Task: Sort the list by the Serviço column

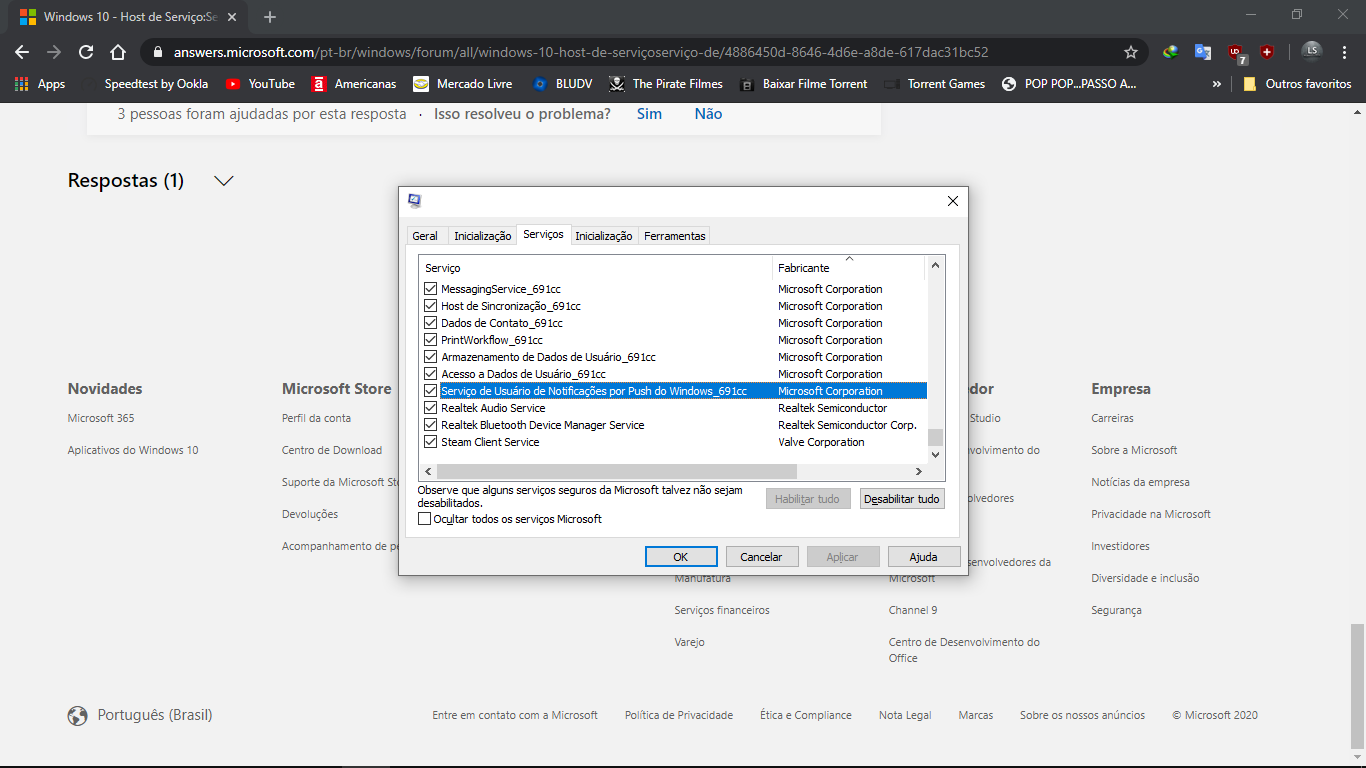Action: pos(595,268)
